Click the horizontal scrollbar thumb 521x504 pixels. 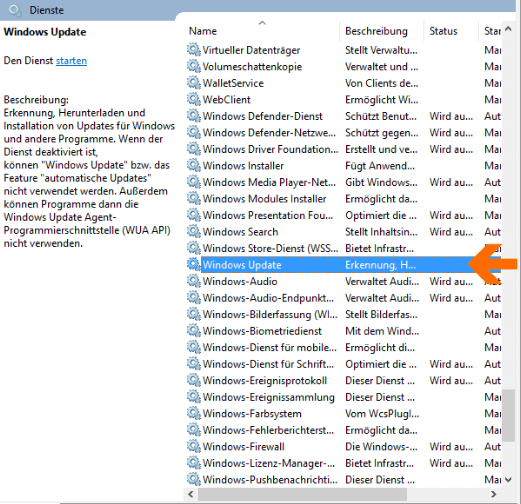(302, 494)
